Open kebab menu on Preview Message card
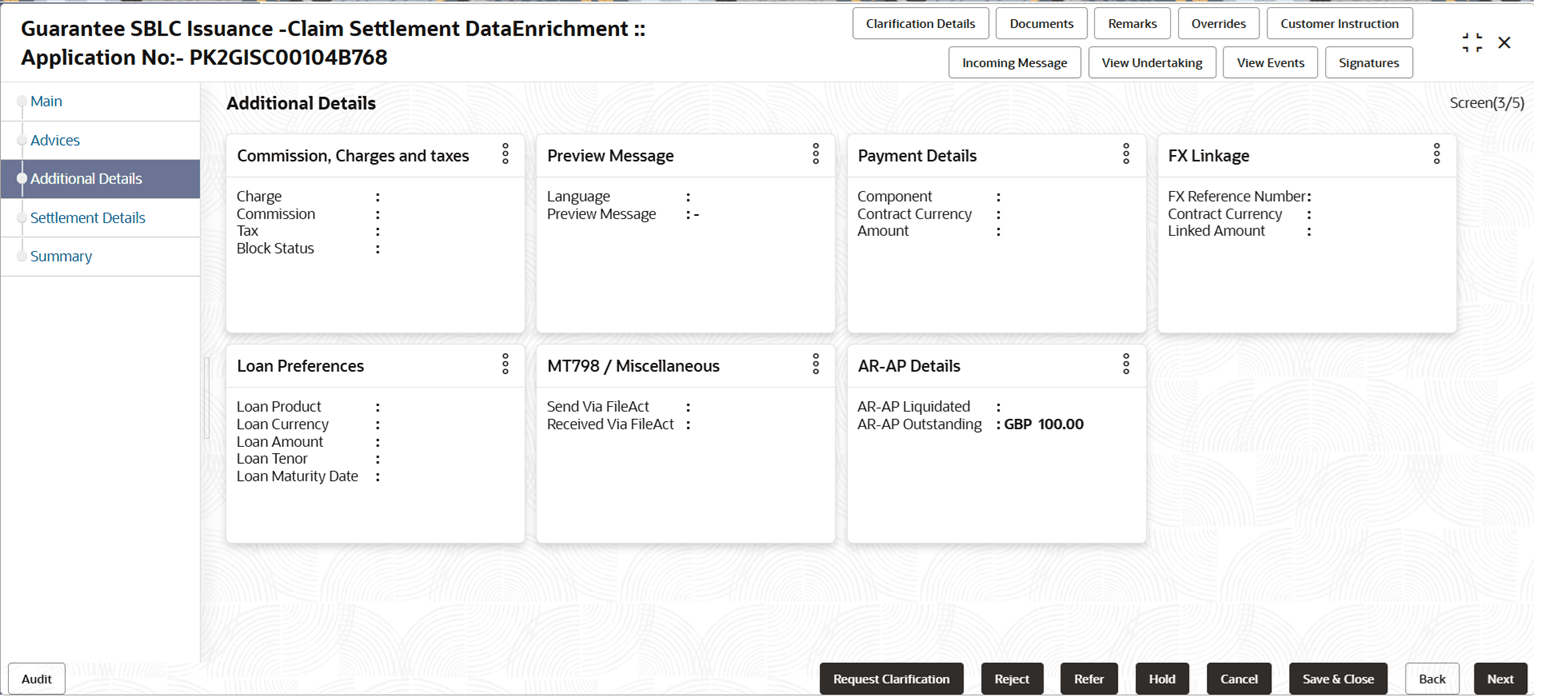Screen dimensions: 1542x697 [x=816, y=153]
